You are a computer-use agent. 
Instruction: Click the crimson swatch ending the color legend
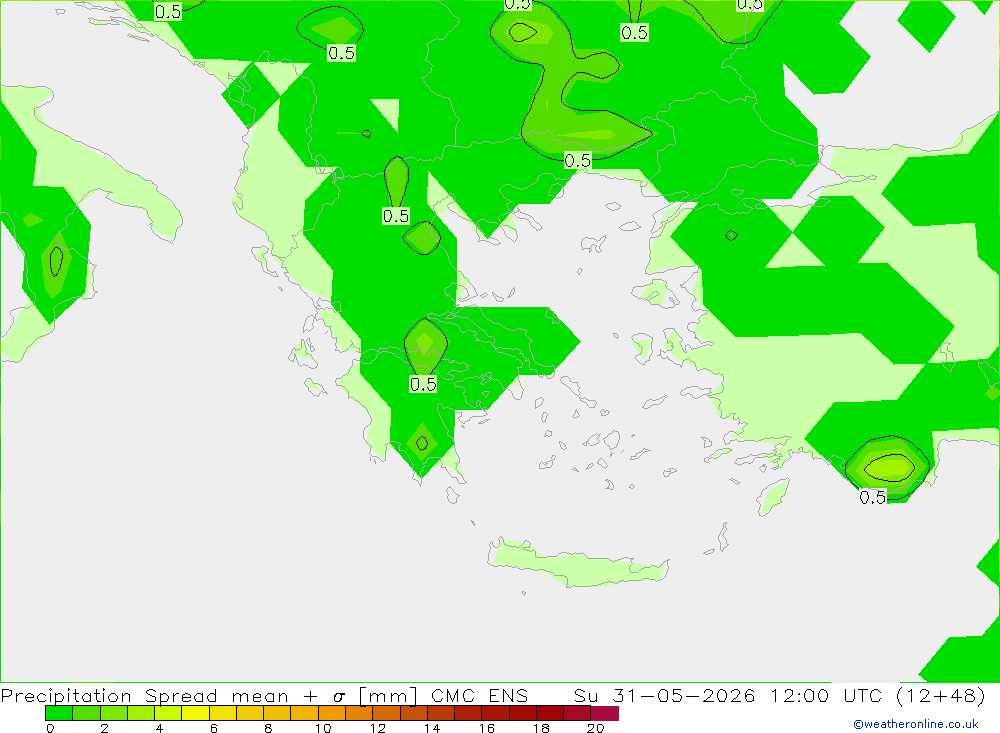[605, 713]
